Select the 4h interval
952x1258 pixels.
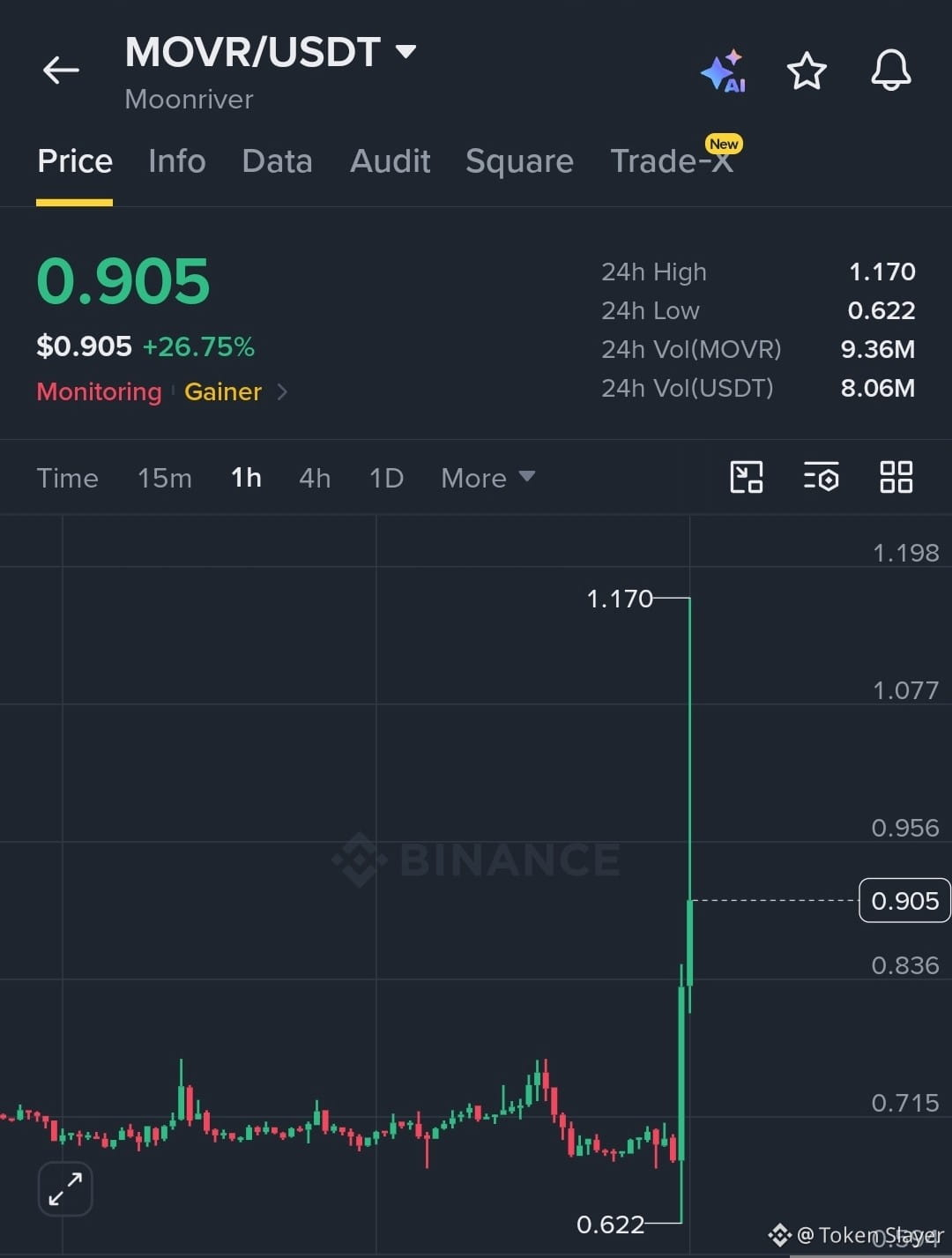click(x=315, y=478)
